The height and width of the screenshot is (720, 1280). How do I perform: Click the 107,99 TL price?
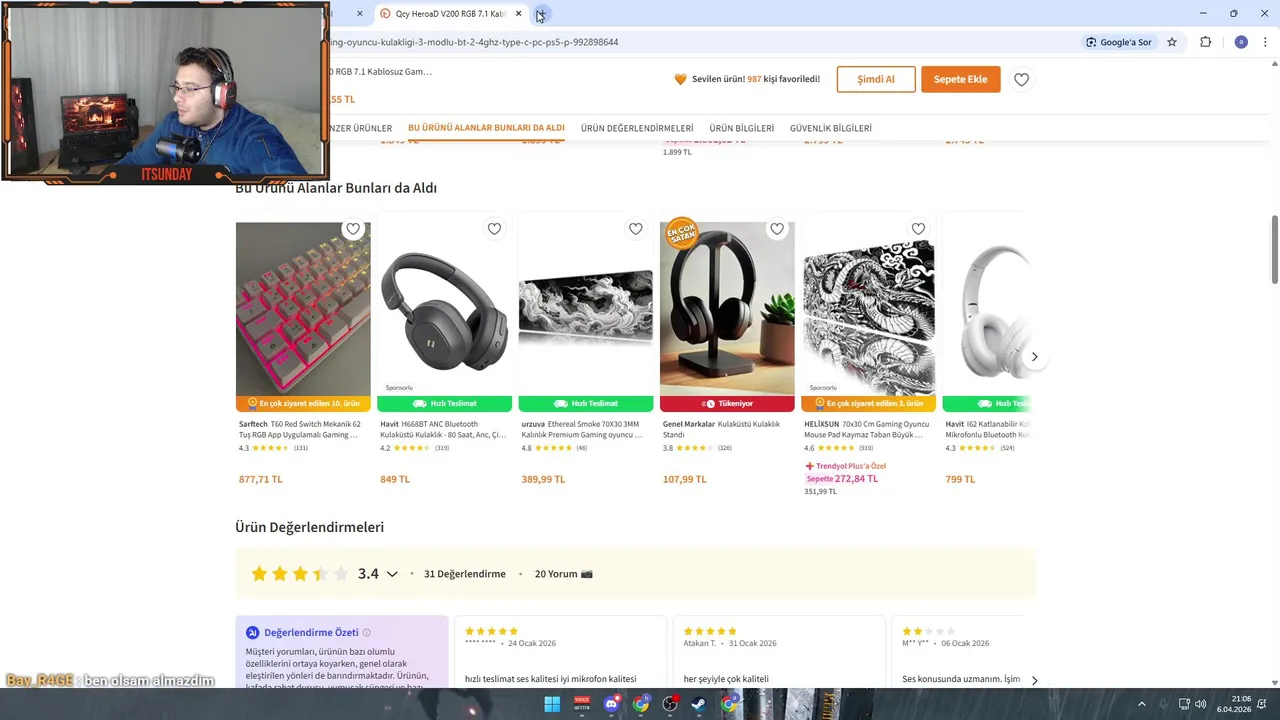(x=685, y=479)
